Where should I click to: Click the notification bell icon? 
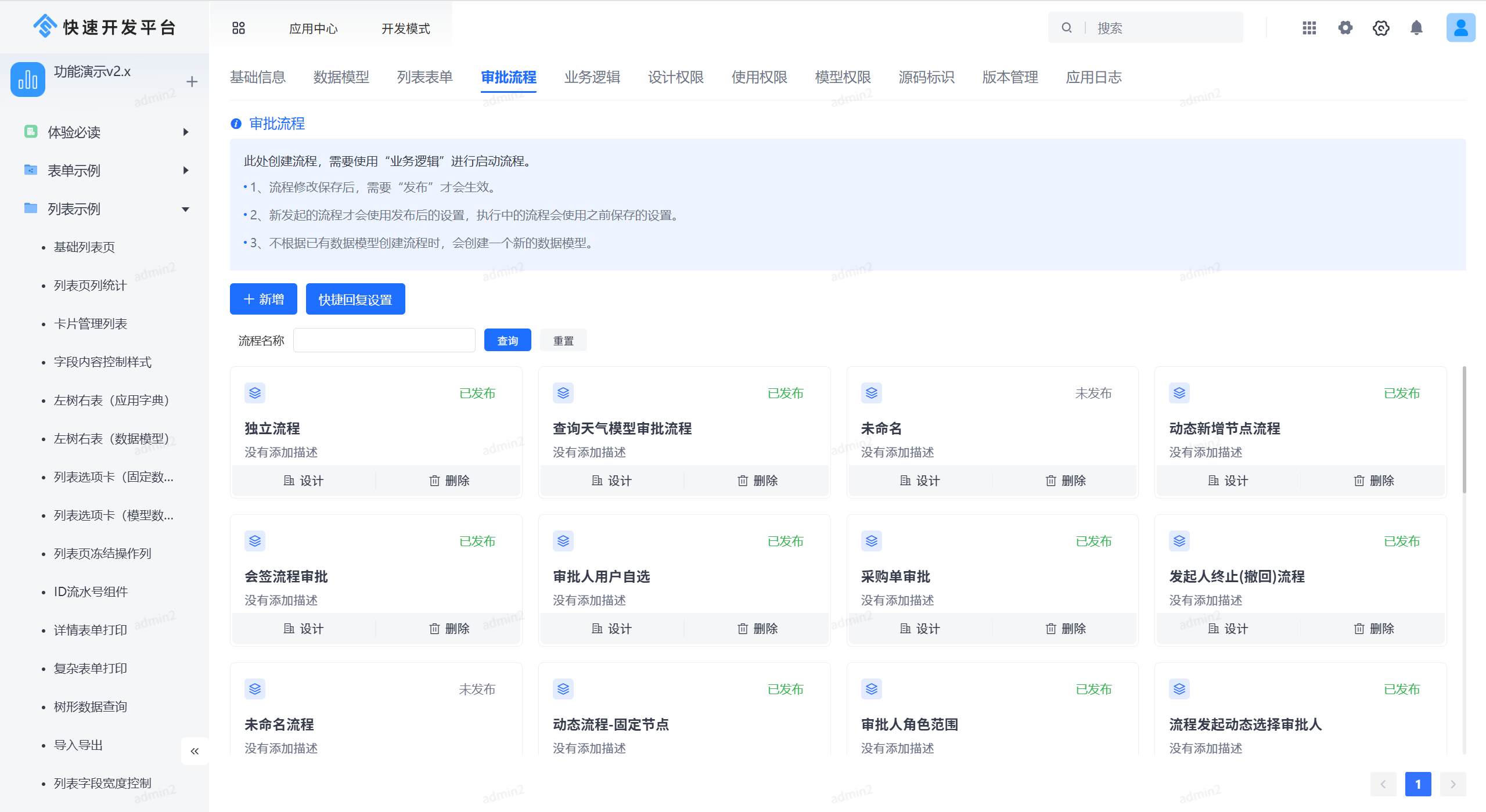pos(1417,27)
